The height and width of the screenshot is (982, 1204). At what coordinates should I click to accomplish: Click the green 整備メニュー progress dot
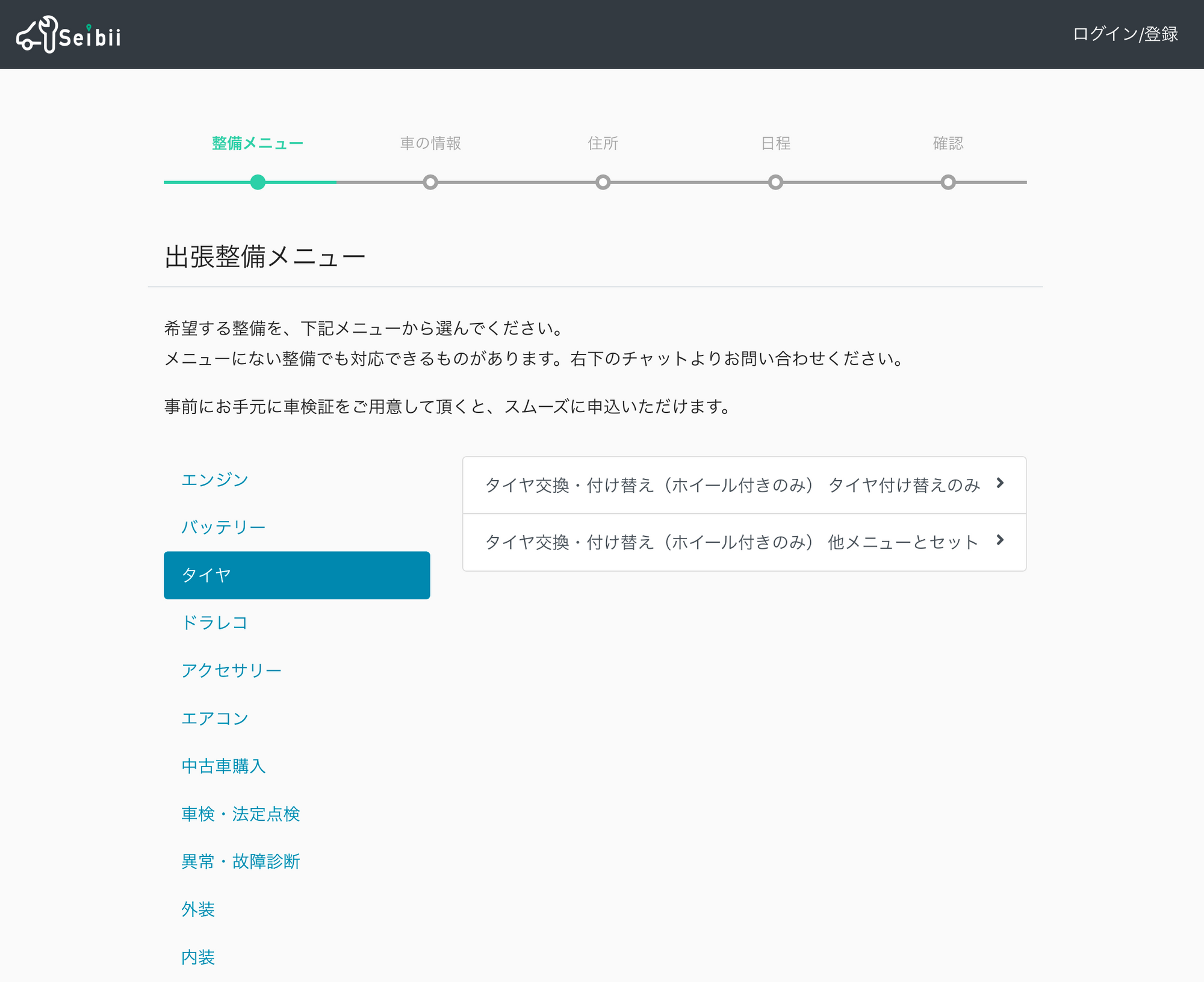[x=258, y=182]
